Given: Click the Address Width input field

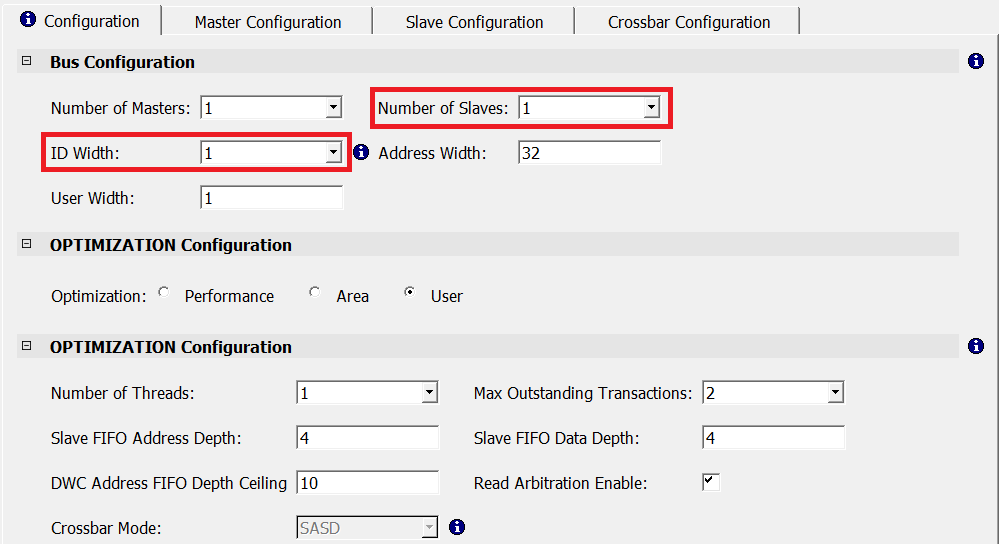Looking at the screenshot, I should pyautogui.click(x=589, y=153).
